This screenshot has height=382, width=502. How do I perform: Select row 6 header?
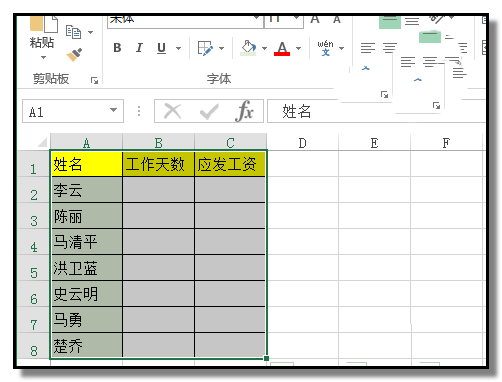click(x=33, y=294)
